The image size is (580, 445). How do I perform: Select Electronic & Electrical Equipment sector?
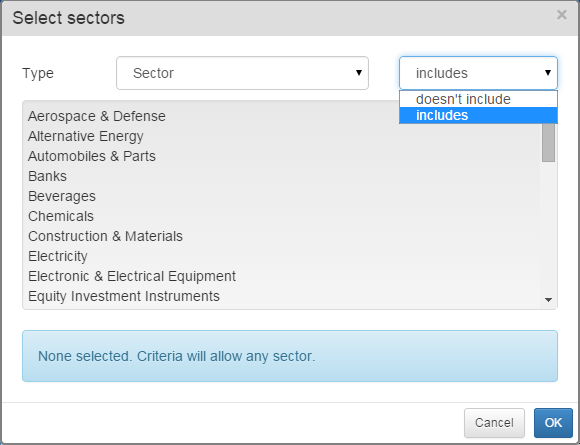132,276
